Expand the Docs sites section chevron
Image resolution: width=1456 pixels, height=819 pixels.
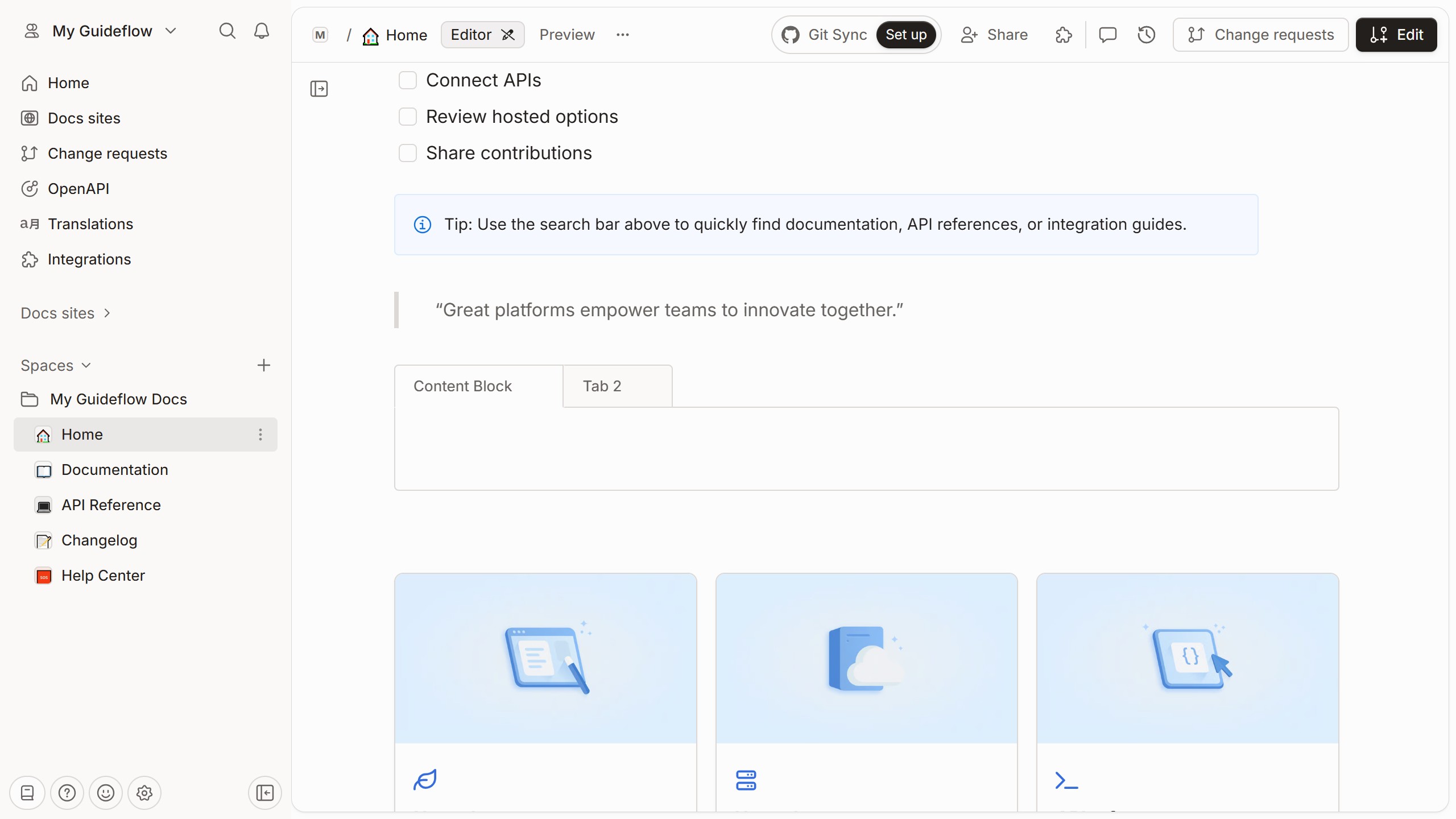tap(107, 313)
